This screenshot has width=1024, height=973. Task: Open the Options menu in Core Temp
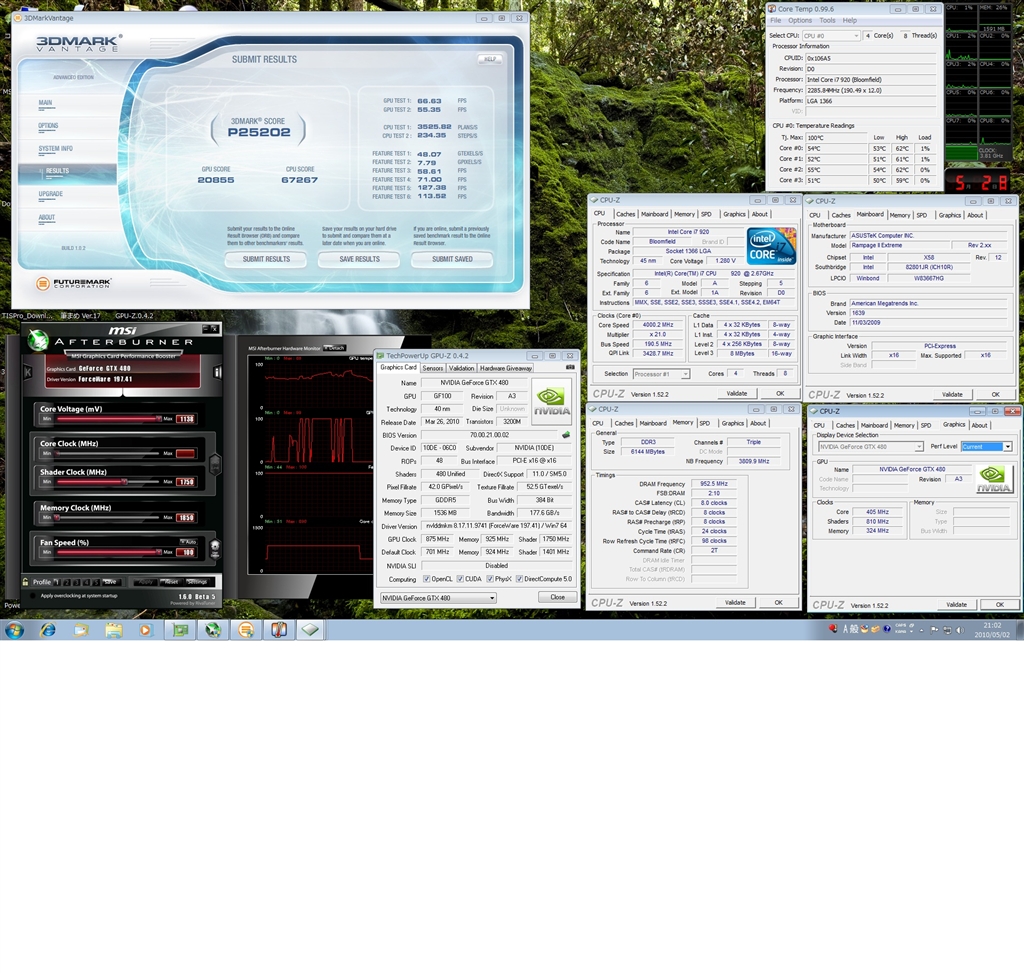(x=800, y=20)
